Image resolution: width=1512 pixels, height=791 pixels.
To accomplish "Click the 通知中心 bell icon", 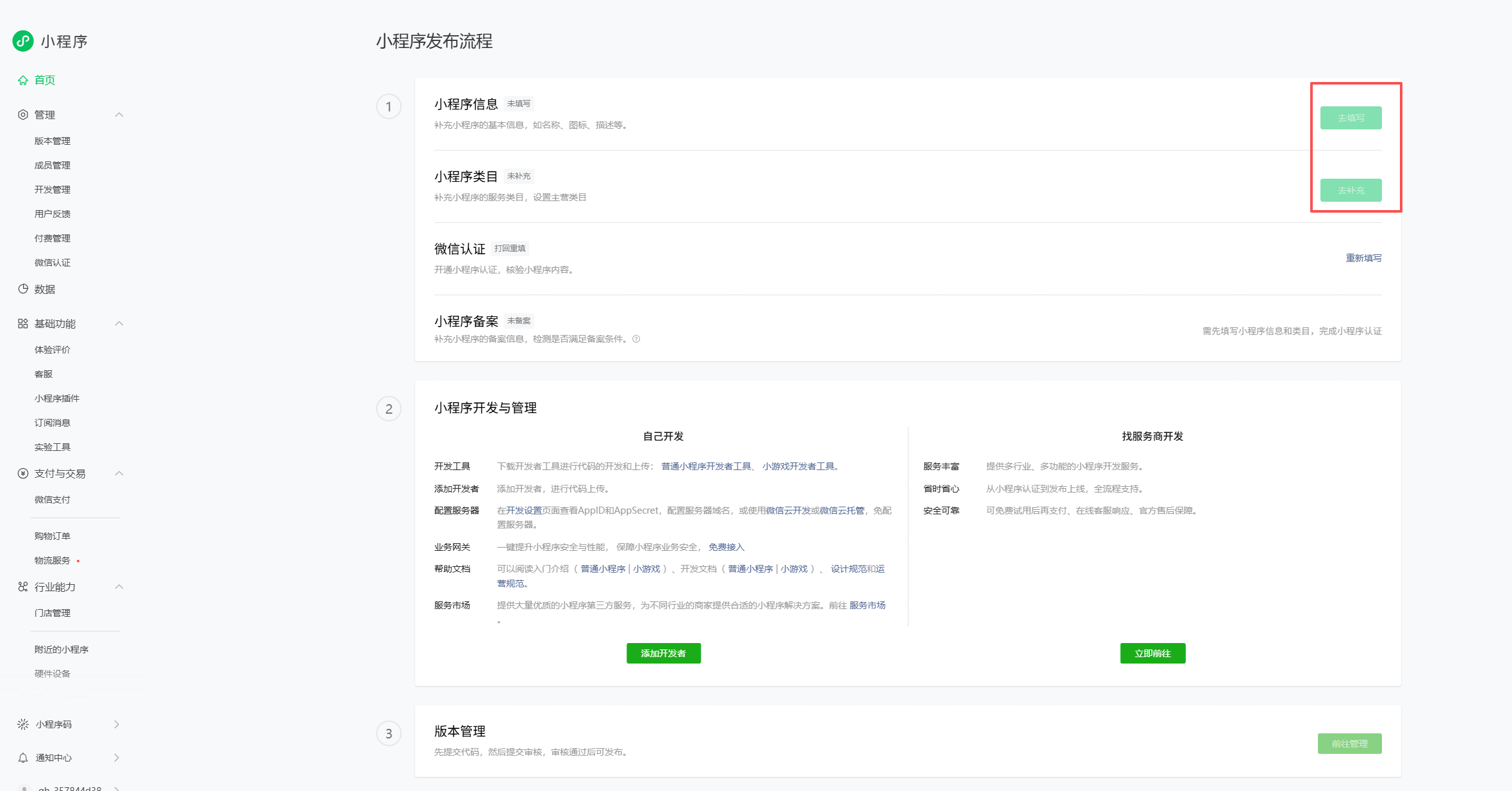I will point(23,758).
